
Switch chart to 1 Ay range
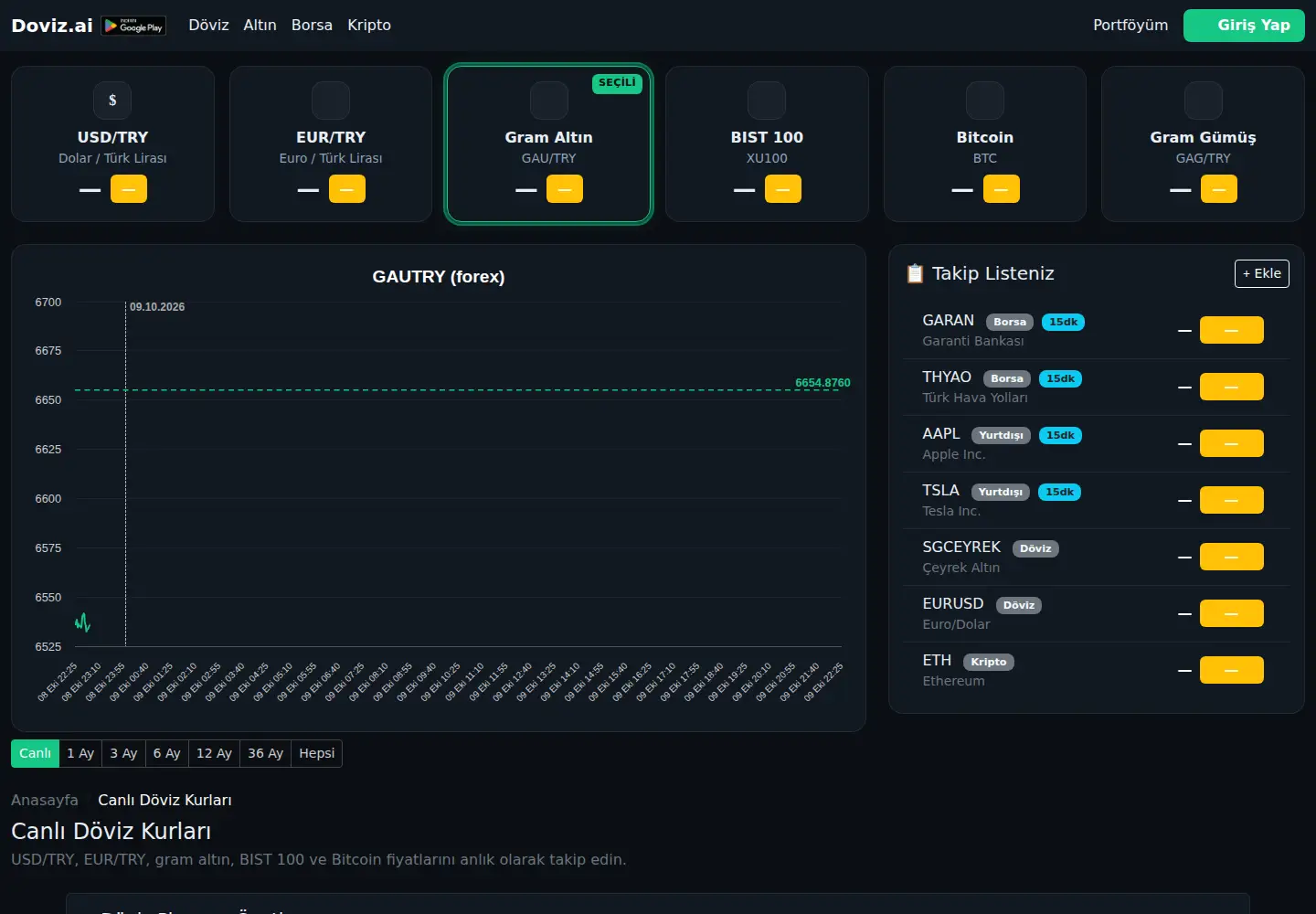pyautogui.click(x=80, y=753)
